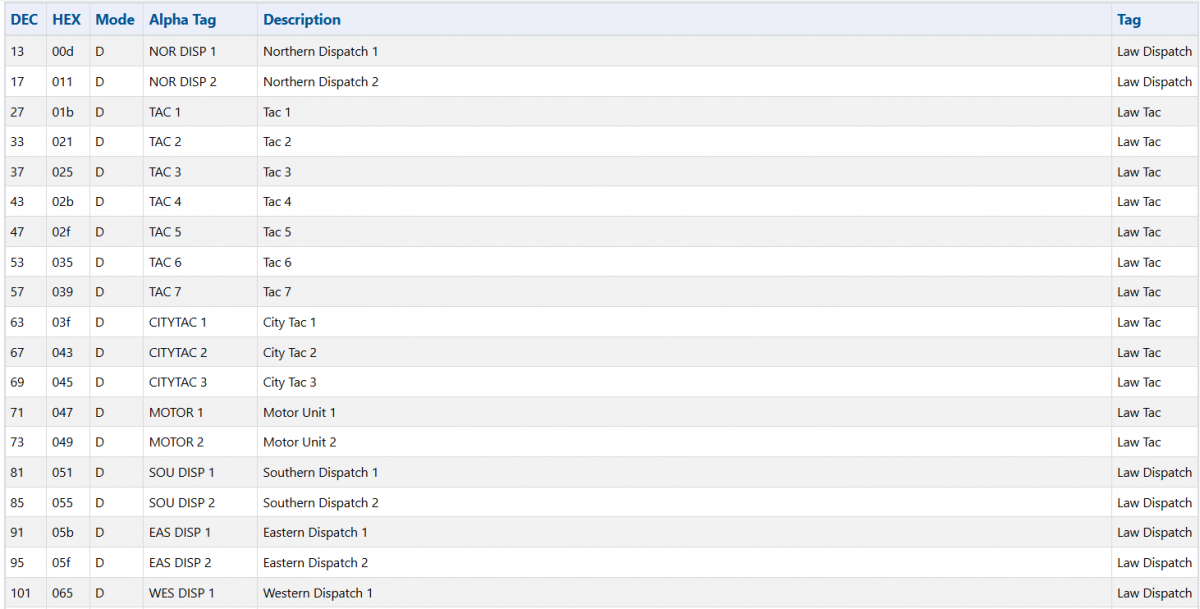Click the Tac 1 description cell

pos(684,112)
